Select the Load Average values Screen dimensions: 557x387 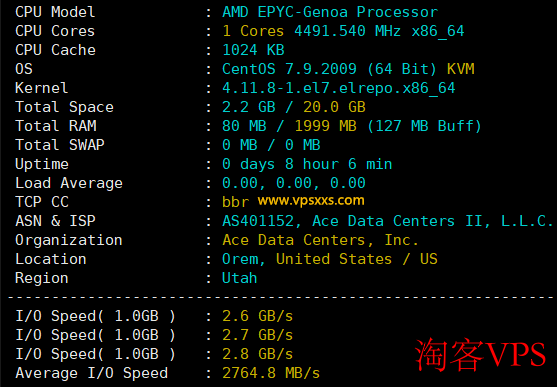click(x=294, y=183)
